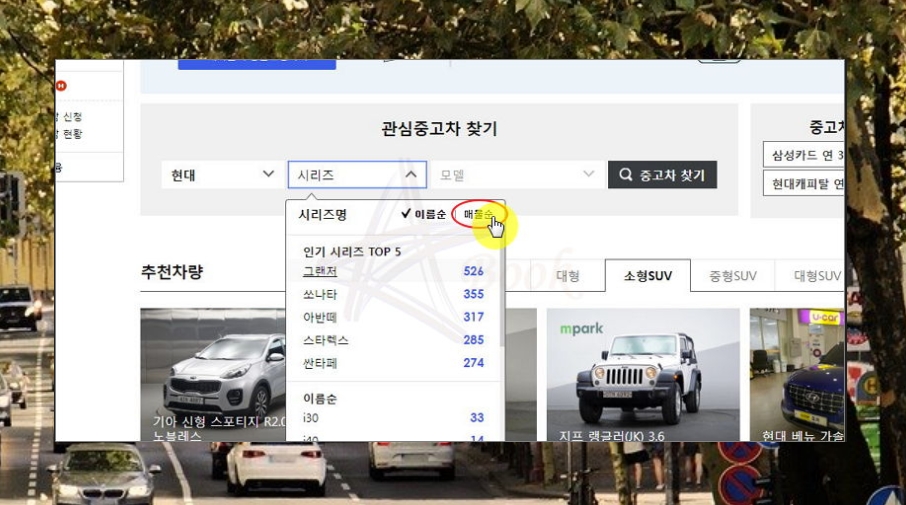
Task: Collapse the 시리즈 dropdown
Action: click(357, 174)
